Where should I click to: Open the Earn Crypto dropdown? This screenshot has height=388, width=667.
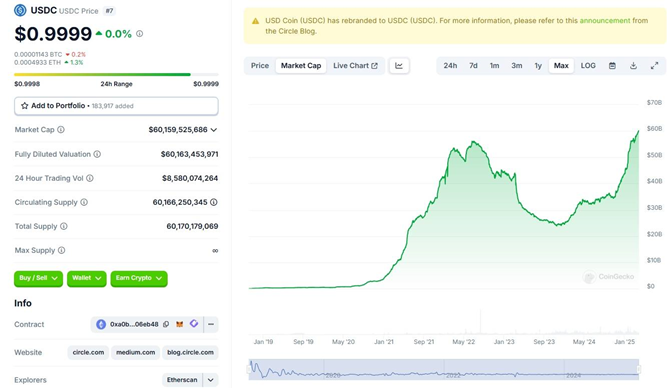click(x=139, y=278)
